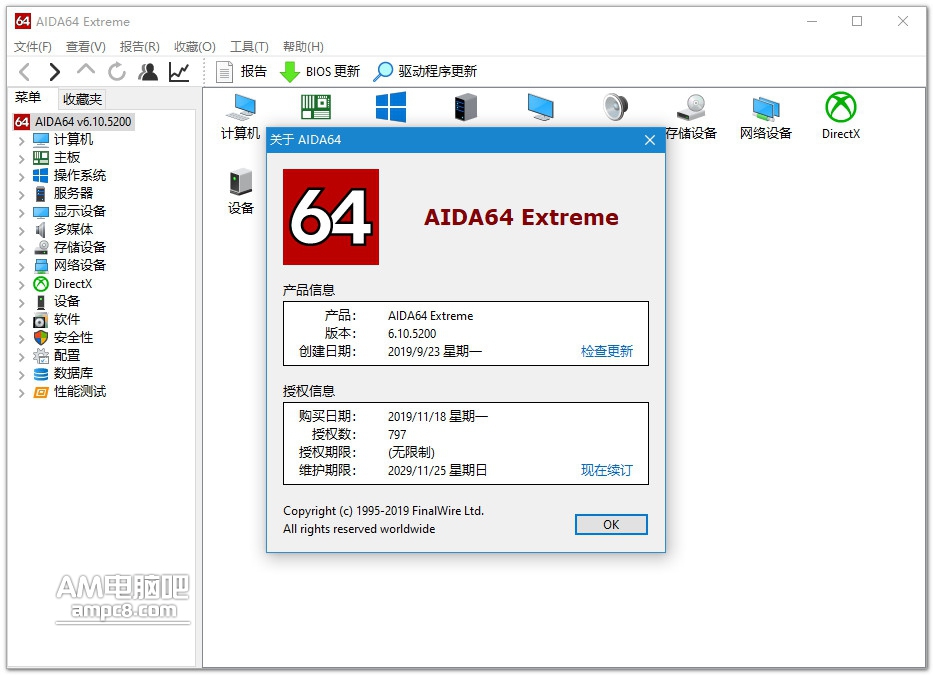933x675 pixels.
Task: Open the 收藏(O) menu
Action: pyautogui.click(x=195, y=46)
